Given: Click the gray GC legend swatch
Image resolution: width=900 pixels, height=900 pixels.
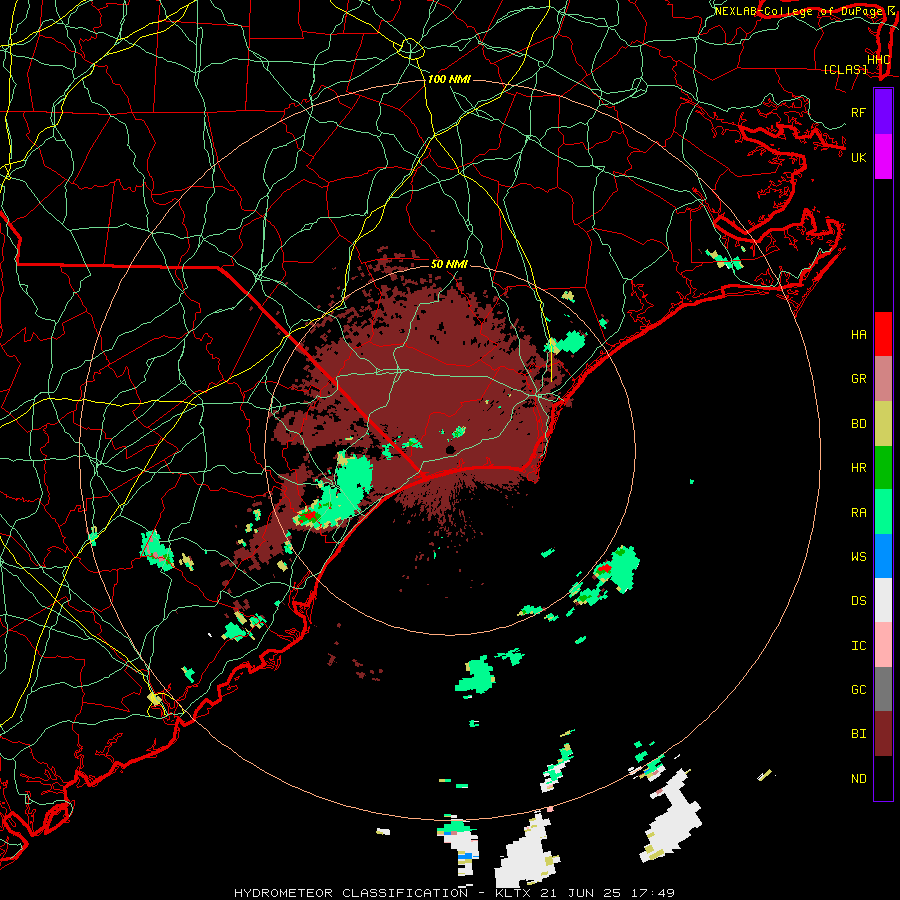Looking at the screenshot, I should [883, 689].
